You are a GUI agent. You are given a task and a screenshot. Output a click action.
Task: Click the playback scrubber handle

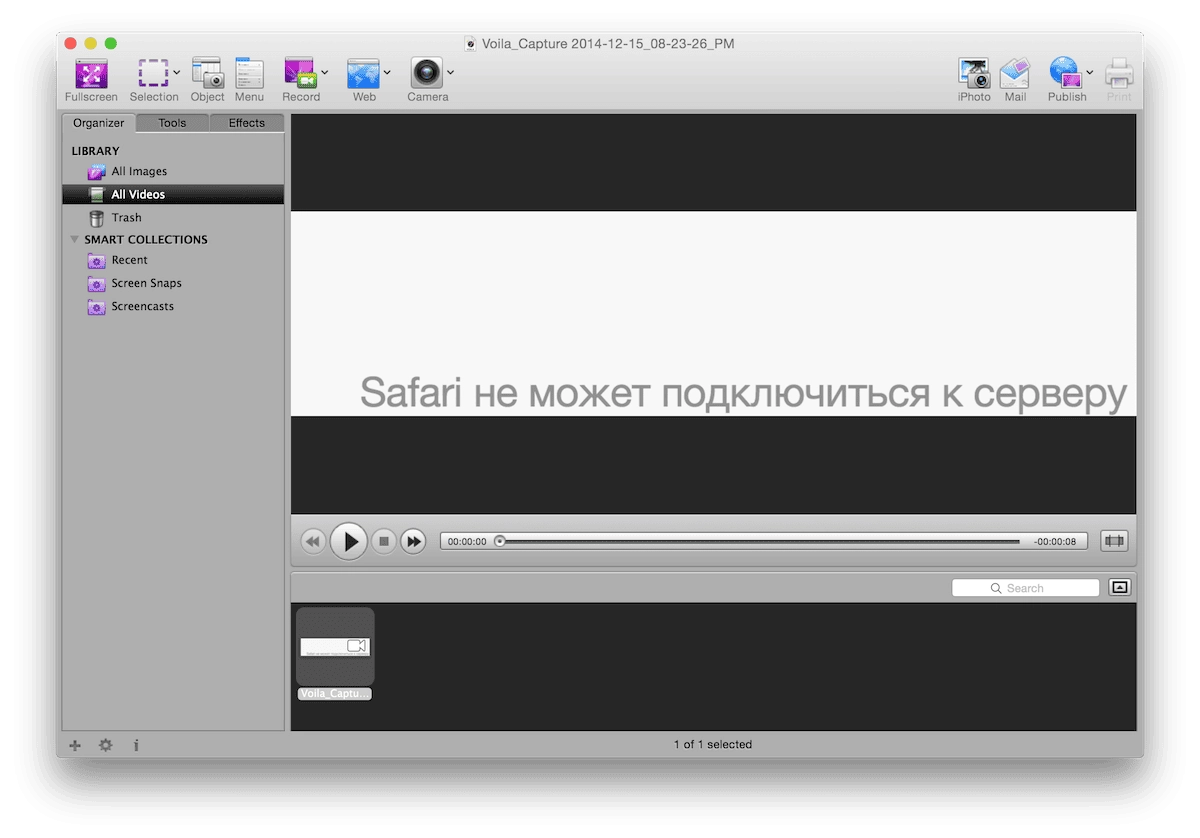(x=500, y=541)
